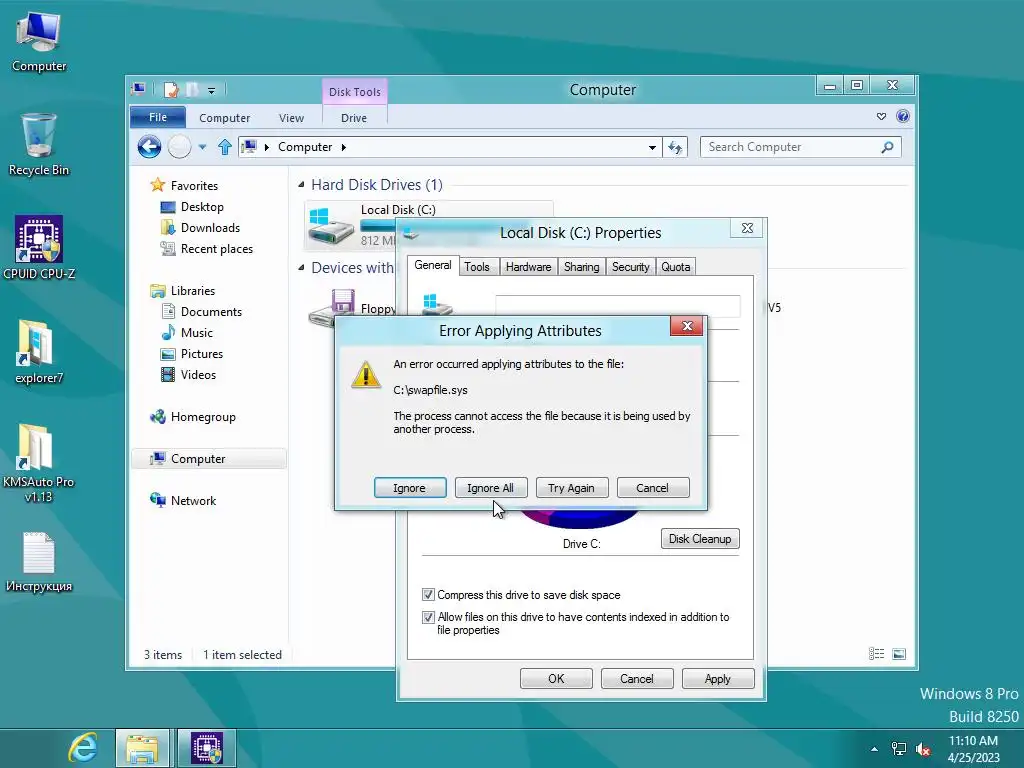Click the Forward arrow in Explorer
The height and width of the screenshot is (768, 1024).
tap(180, 147)
